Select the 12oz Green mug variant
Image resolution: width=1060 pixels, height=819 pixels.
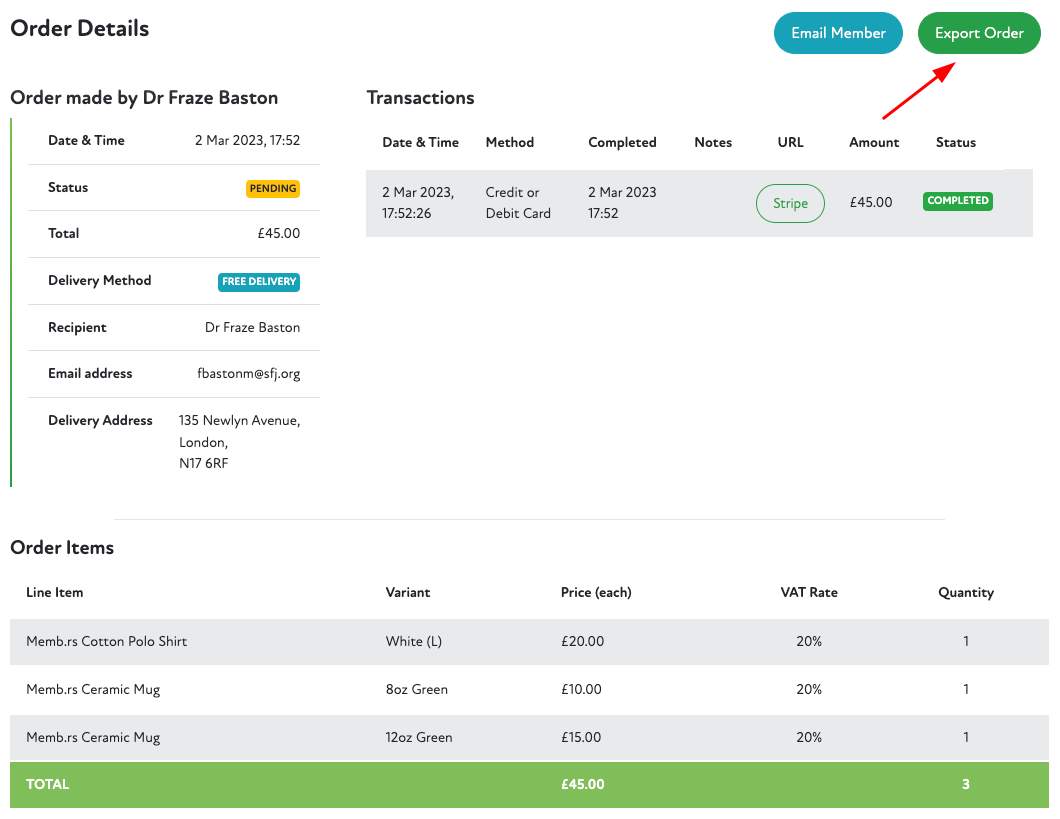point(419,737)
